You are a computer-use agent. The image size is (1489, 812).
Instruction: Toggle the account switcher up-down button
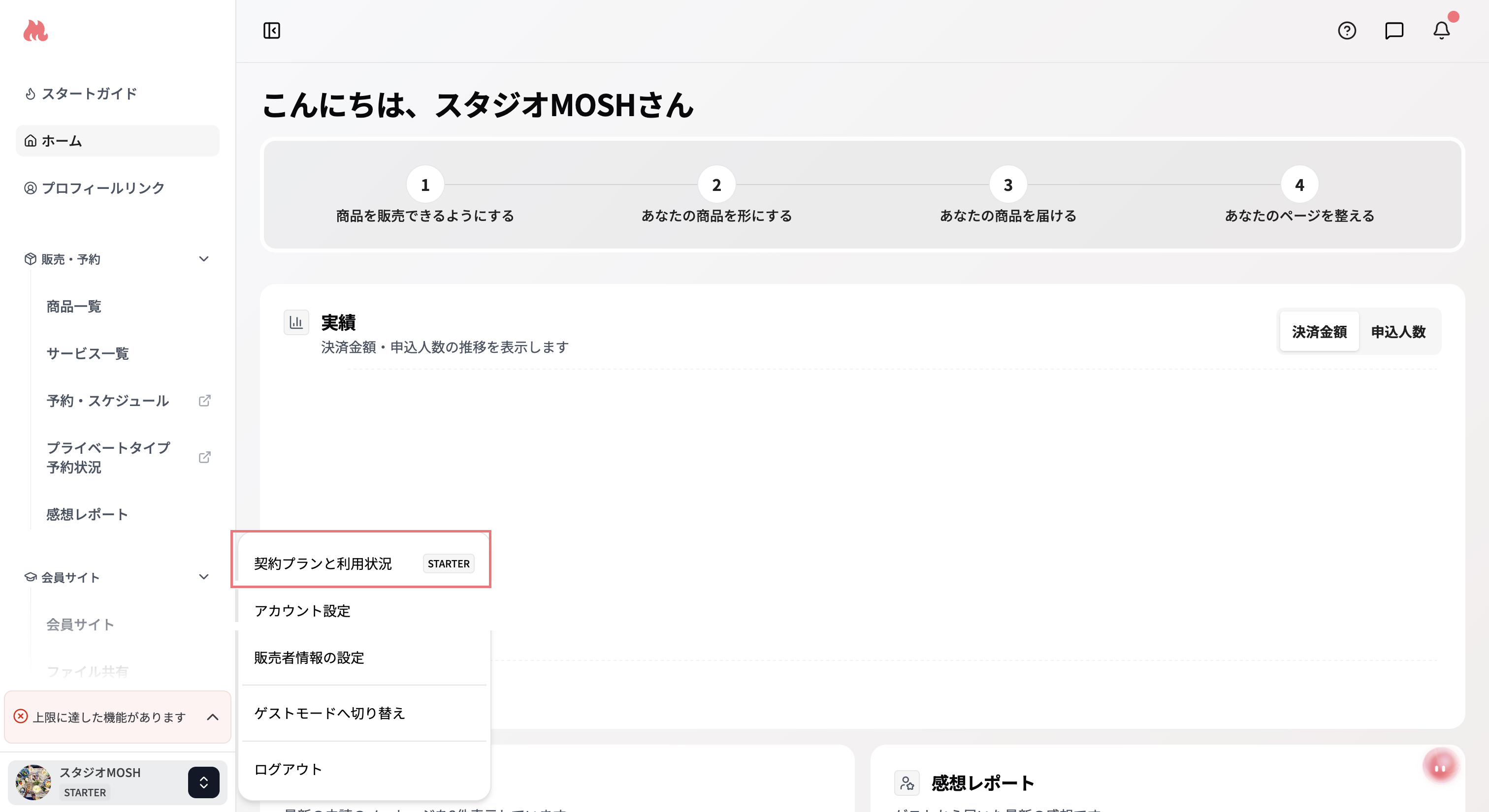(203, 782)
